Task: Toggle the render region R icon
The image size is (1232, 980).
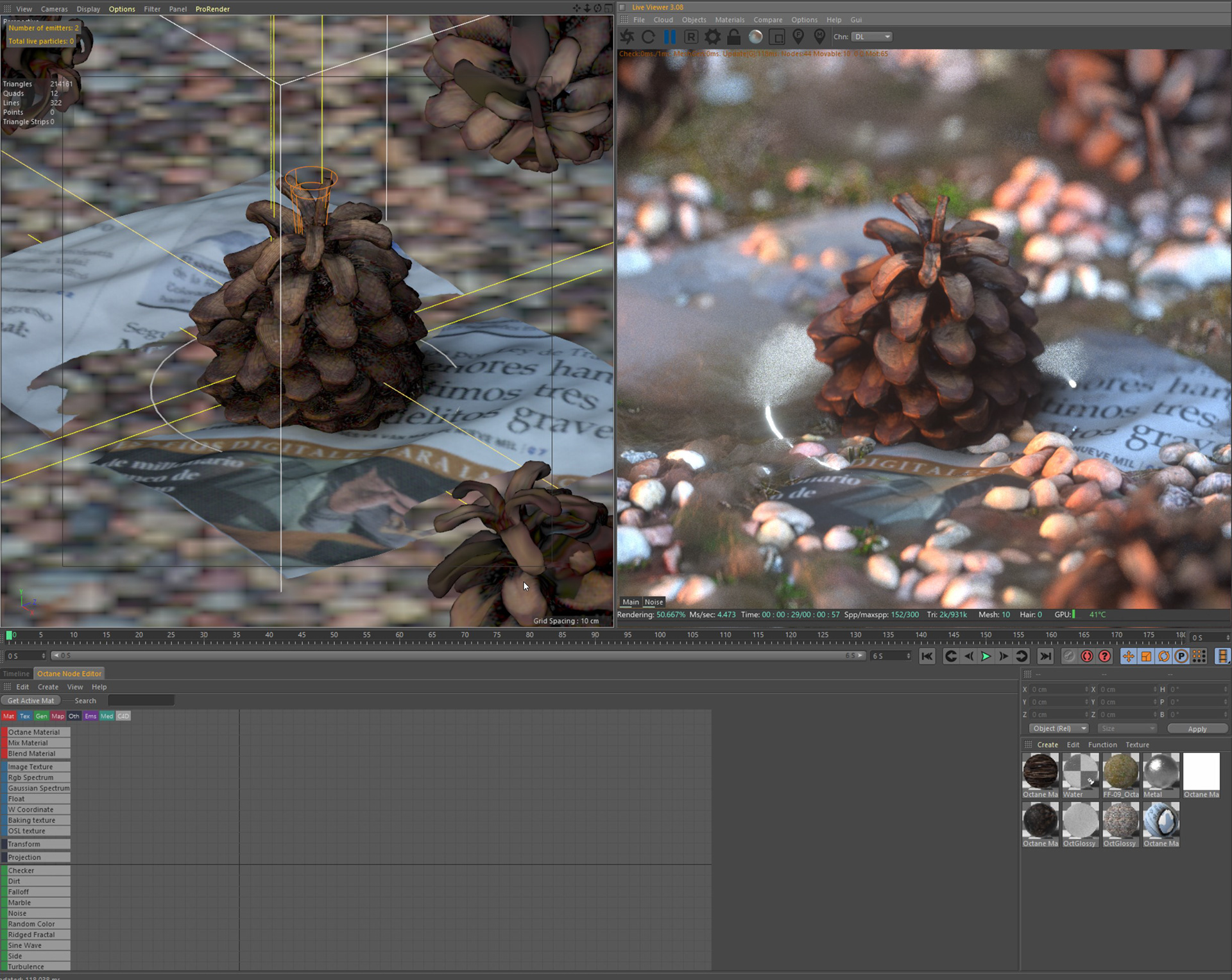Action: [691, 37]
